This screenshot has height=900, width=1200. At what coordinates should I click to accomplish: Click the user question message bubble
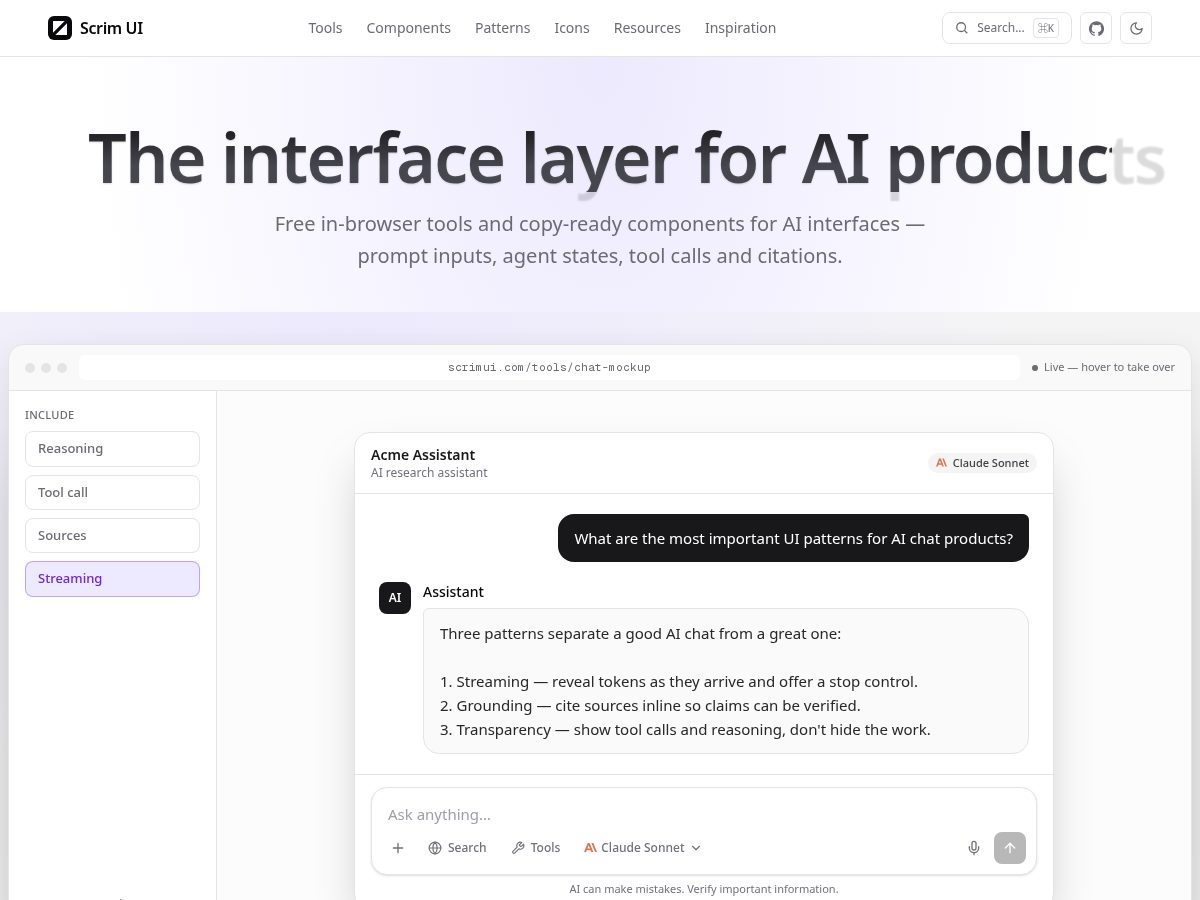[x=793, y=538]
